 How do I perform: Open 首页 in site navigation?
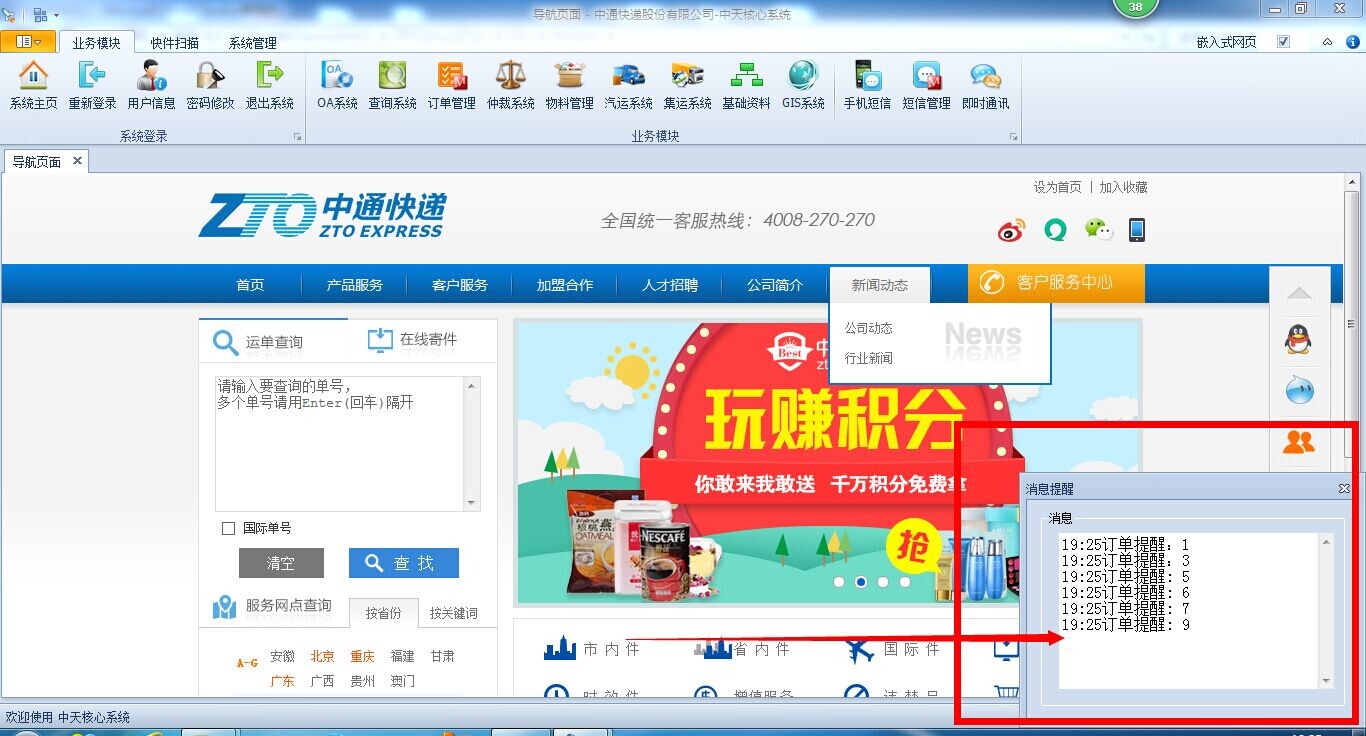tap(250, 285)
